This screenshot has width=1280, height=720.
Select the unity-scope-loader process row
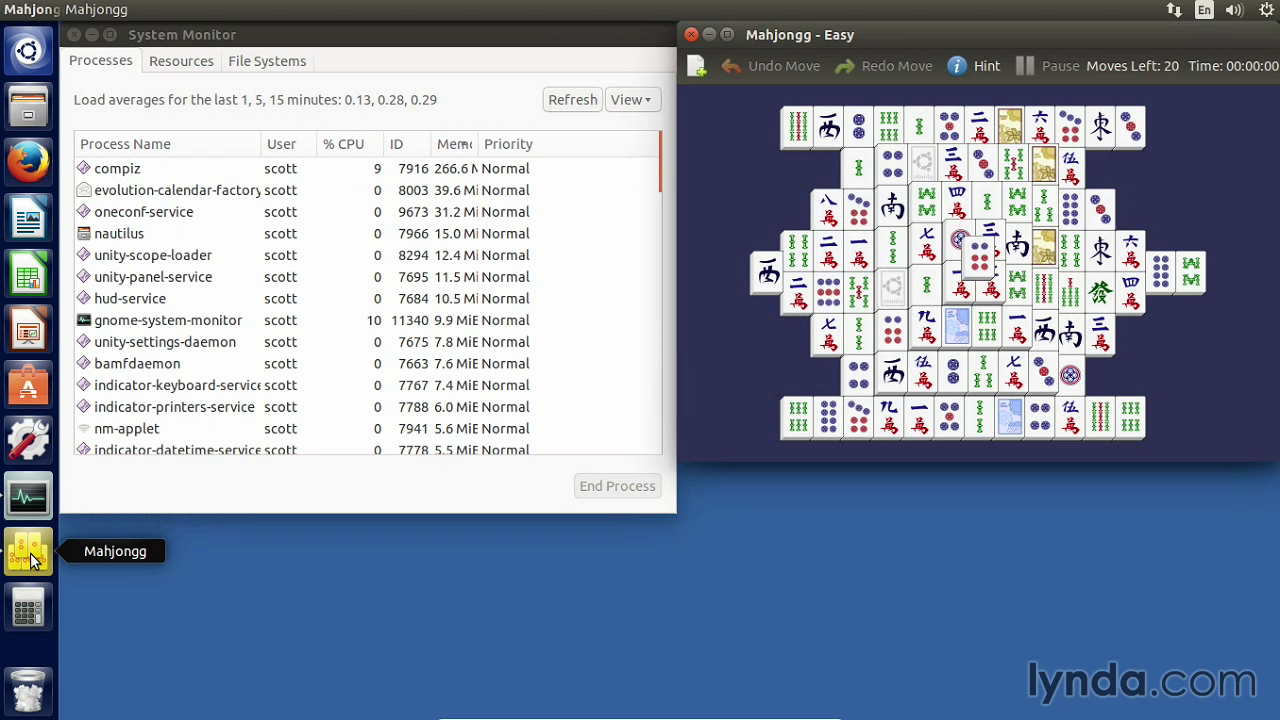(x=367, y=255)
